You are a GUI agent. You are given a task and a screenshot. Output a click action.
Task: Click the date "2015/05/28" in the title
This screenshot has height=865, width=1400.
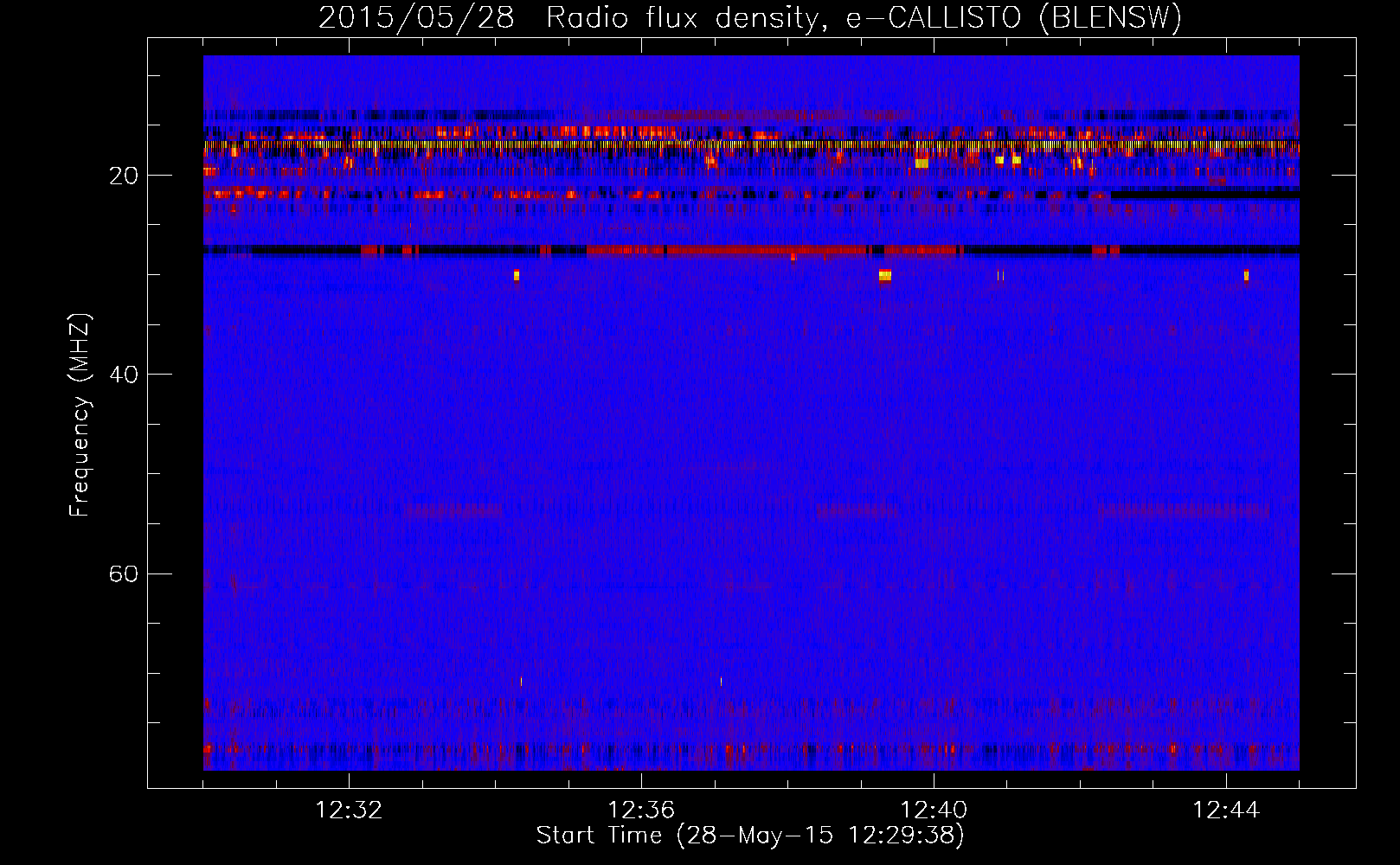[416, 18]
